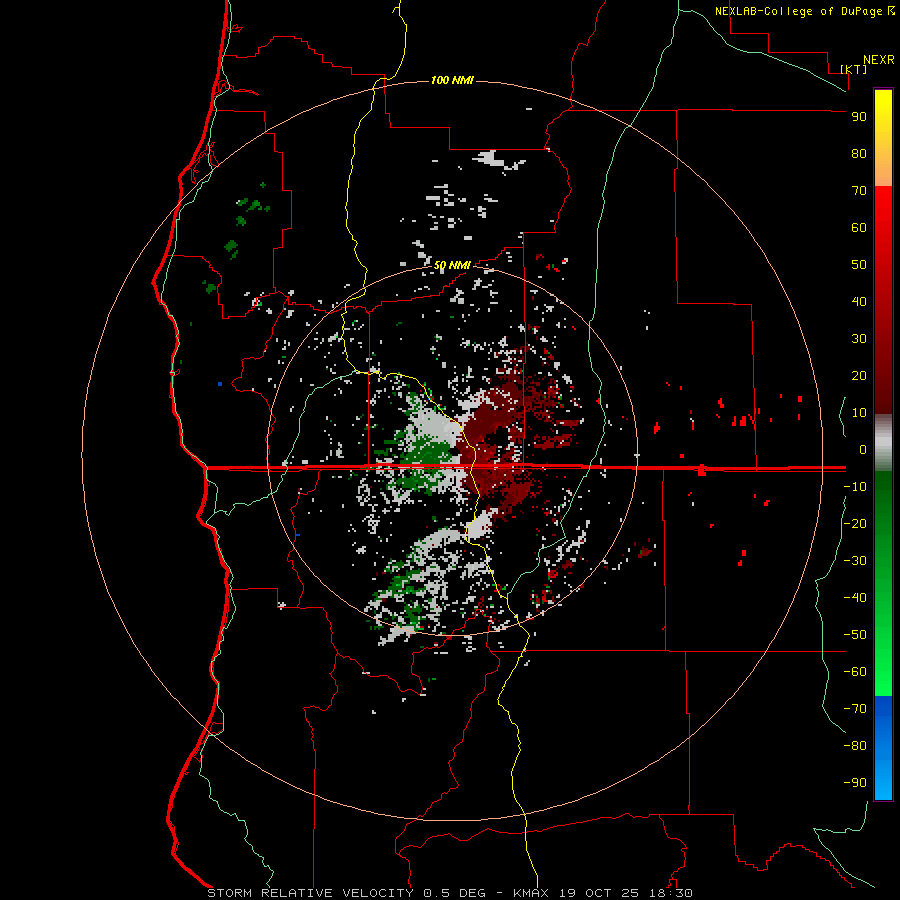Click the blue segment of the color bar
This screenshot has height=900, width=900.
(883, 747)
